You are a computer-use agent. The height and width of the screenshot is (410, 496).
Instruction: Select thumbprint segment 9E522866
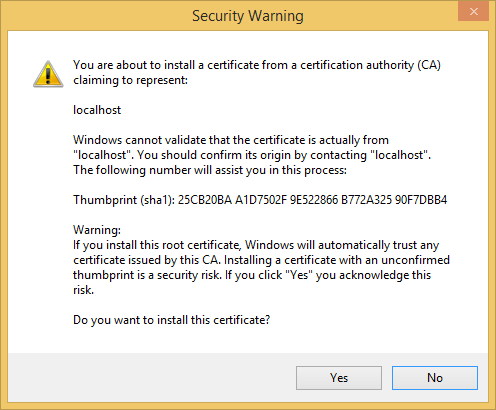(x=314, y=200)
